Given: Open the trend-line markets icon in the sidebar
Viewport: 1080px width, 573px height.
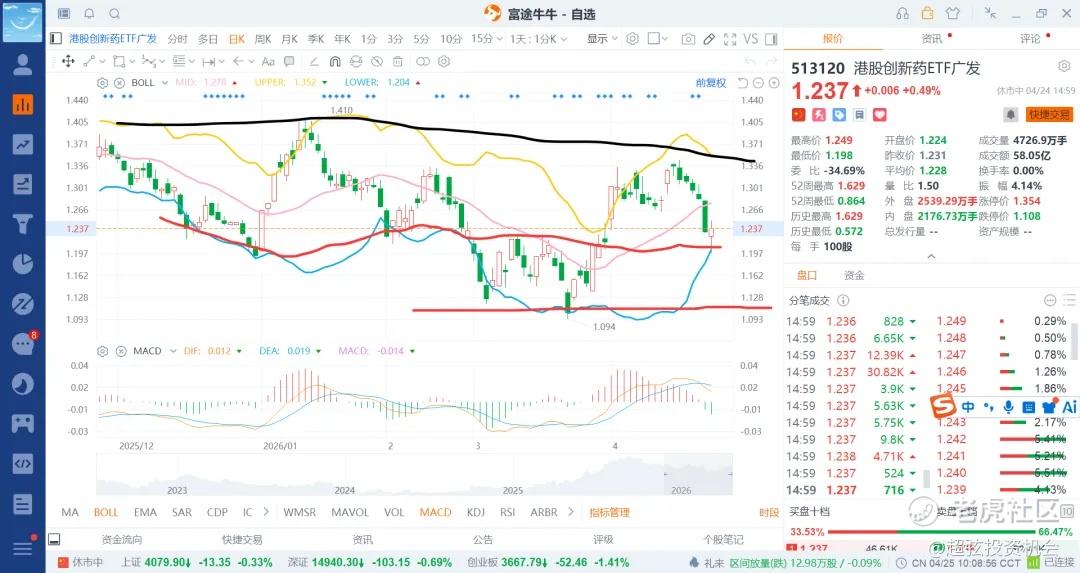Looking at the screenshot, I should [x=23, y=144].
